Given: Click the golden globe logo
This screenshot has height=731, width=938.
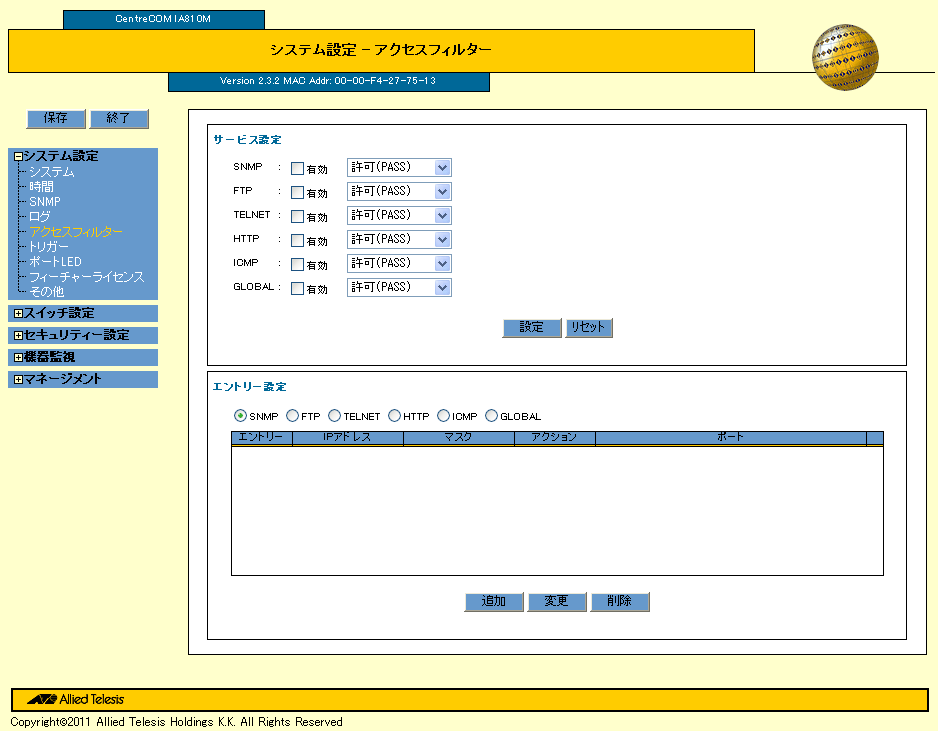Looking at the screenshot, I should [845, 57].
